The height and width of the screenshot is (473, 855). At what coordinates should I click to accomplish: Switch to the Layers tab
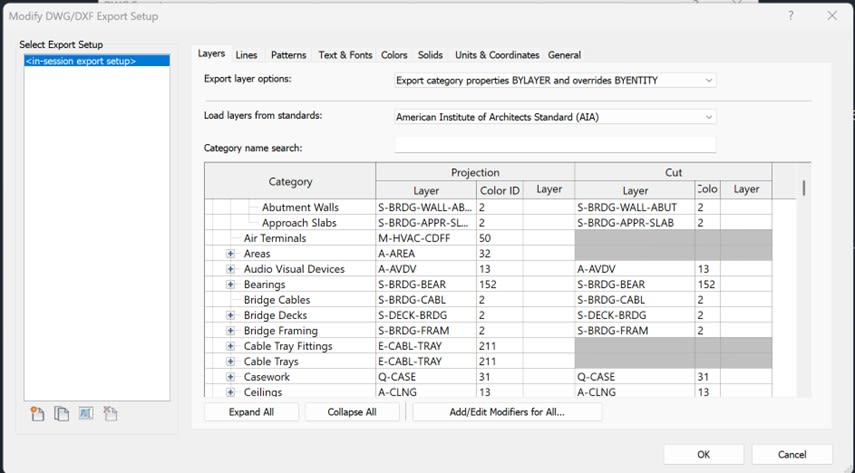[x=211, y=53]
